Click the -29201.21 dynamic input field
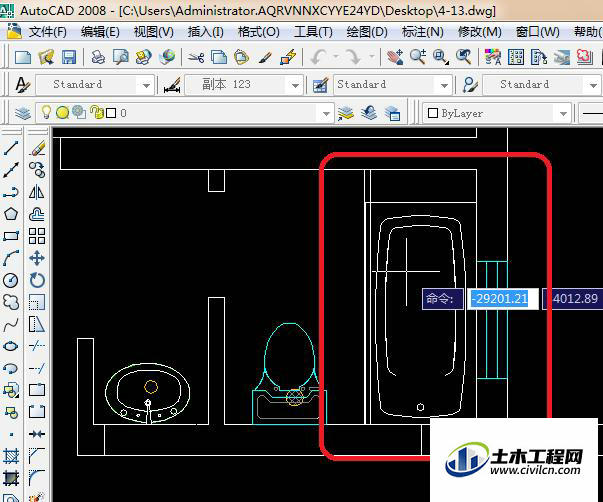 coord(502,299)
